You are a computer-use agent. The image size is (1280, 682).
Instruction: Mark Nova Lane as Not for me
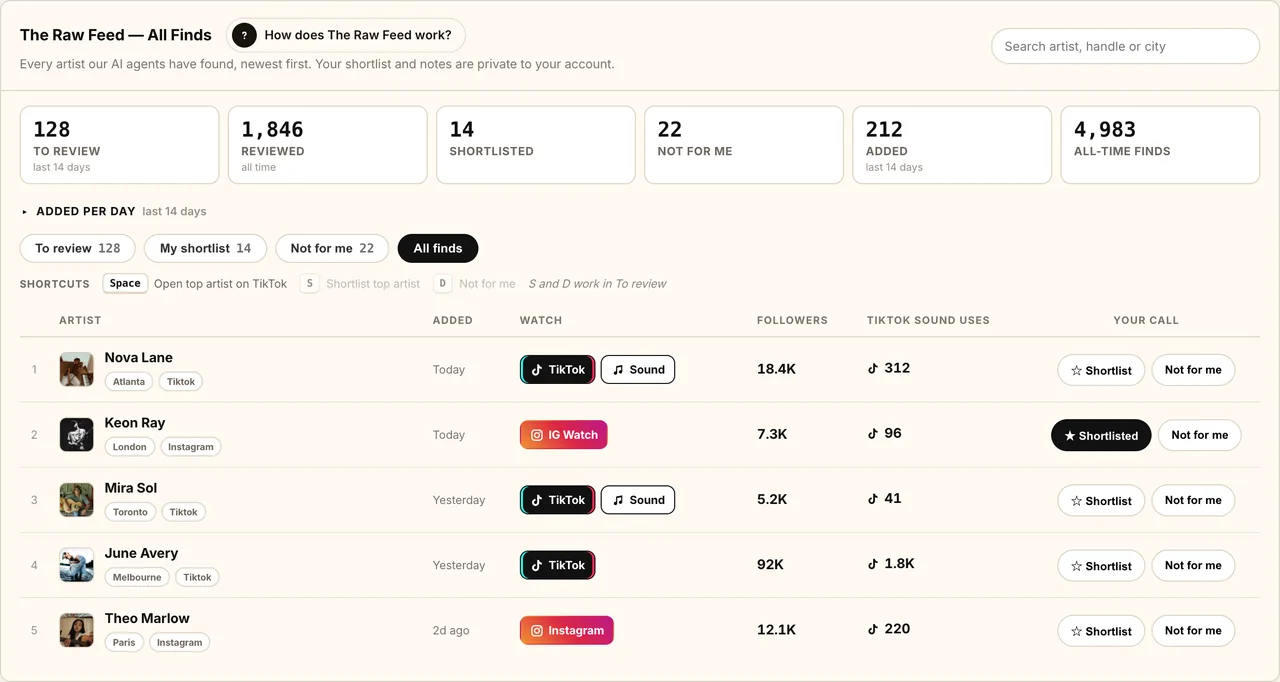(1193, 370)
